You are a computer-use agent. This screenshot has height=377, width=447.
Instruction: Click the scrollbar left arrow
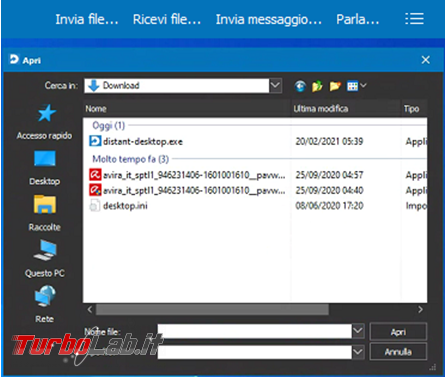(x=90, y=310)
